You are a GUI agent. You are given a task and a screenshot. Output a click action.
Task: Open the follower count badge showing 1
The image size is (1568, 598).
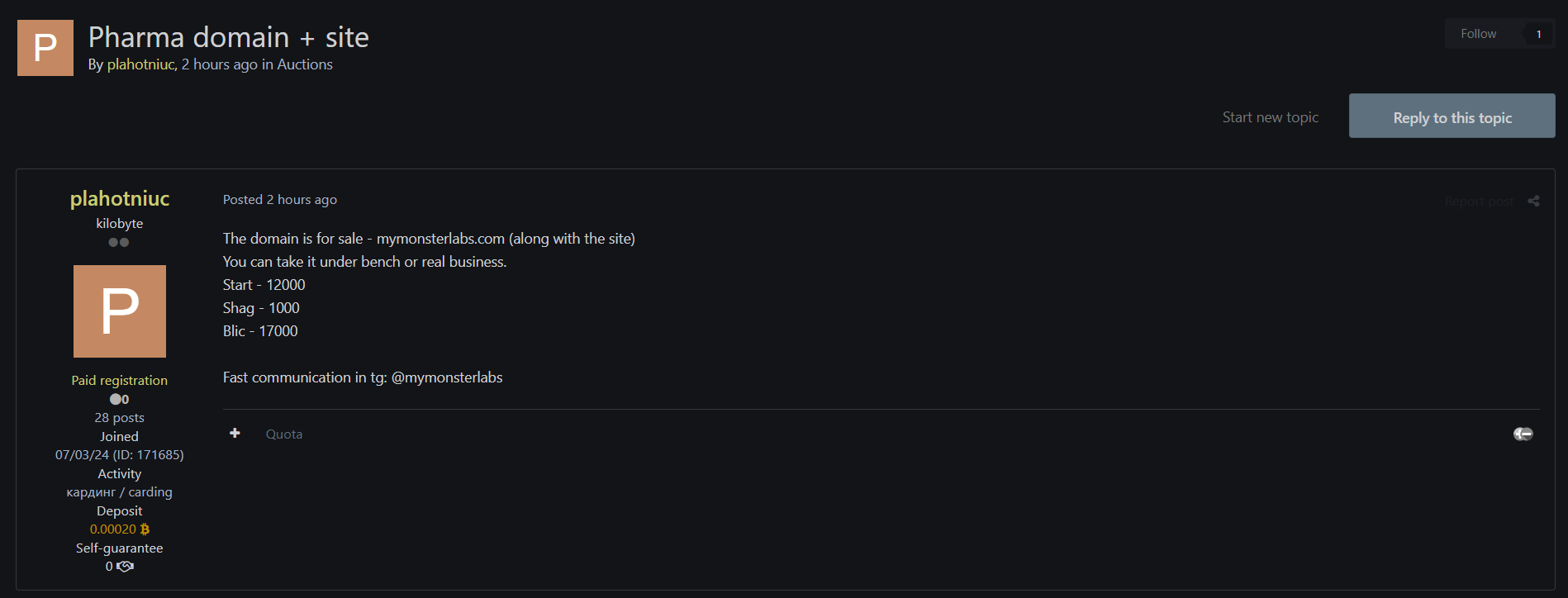pyautogui.click(x=1538, y=34)
